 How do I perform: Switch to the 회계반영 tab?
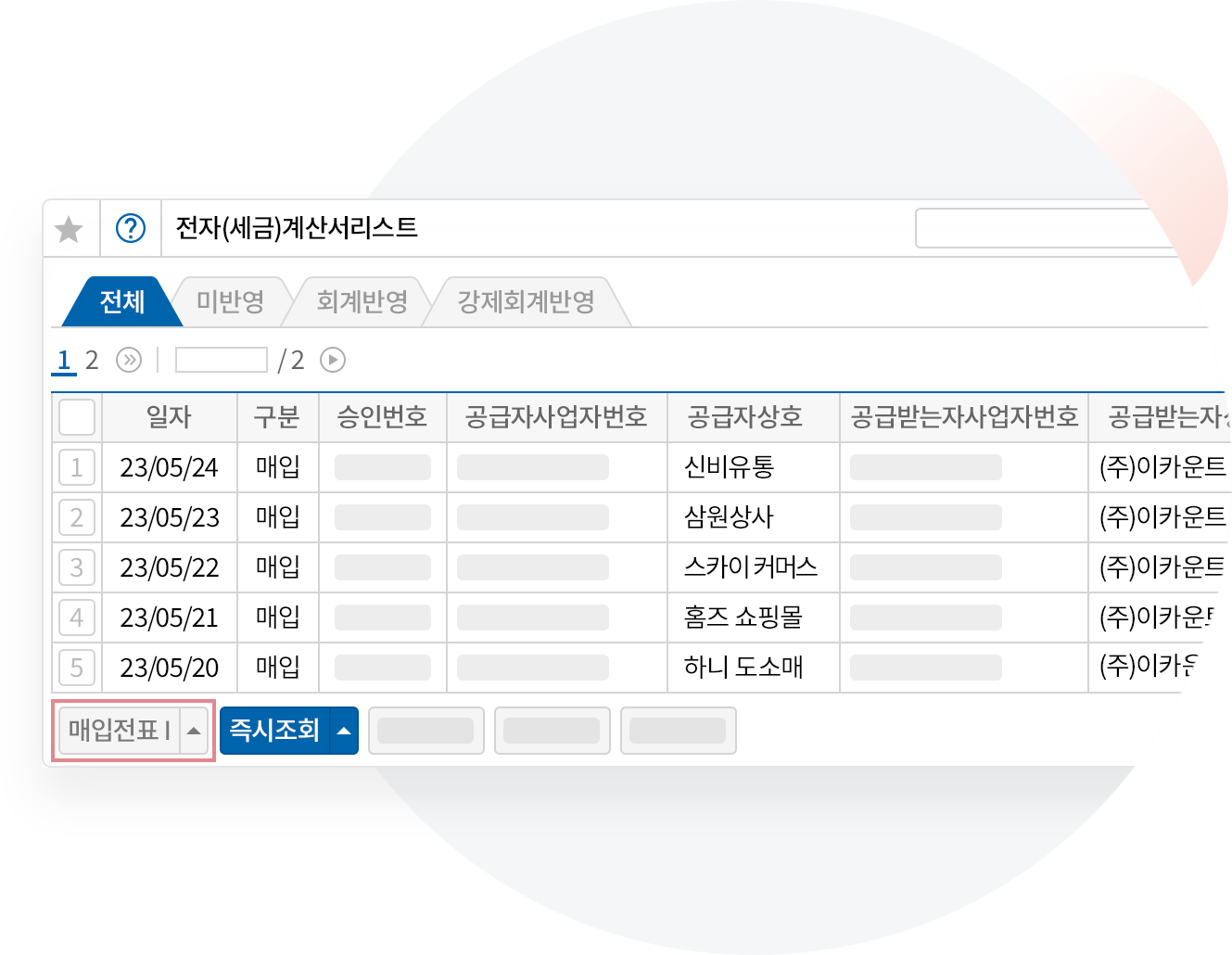click(x=362, y=302)
